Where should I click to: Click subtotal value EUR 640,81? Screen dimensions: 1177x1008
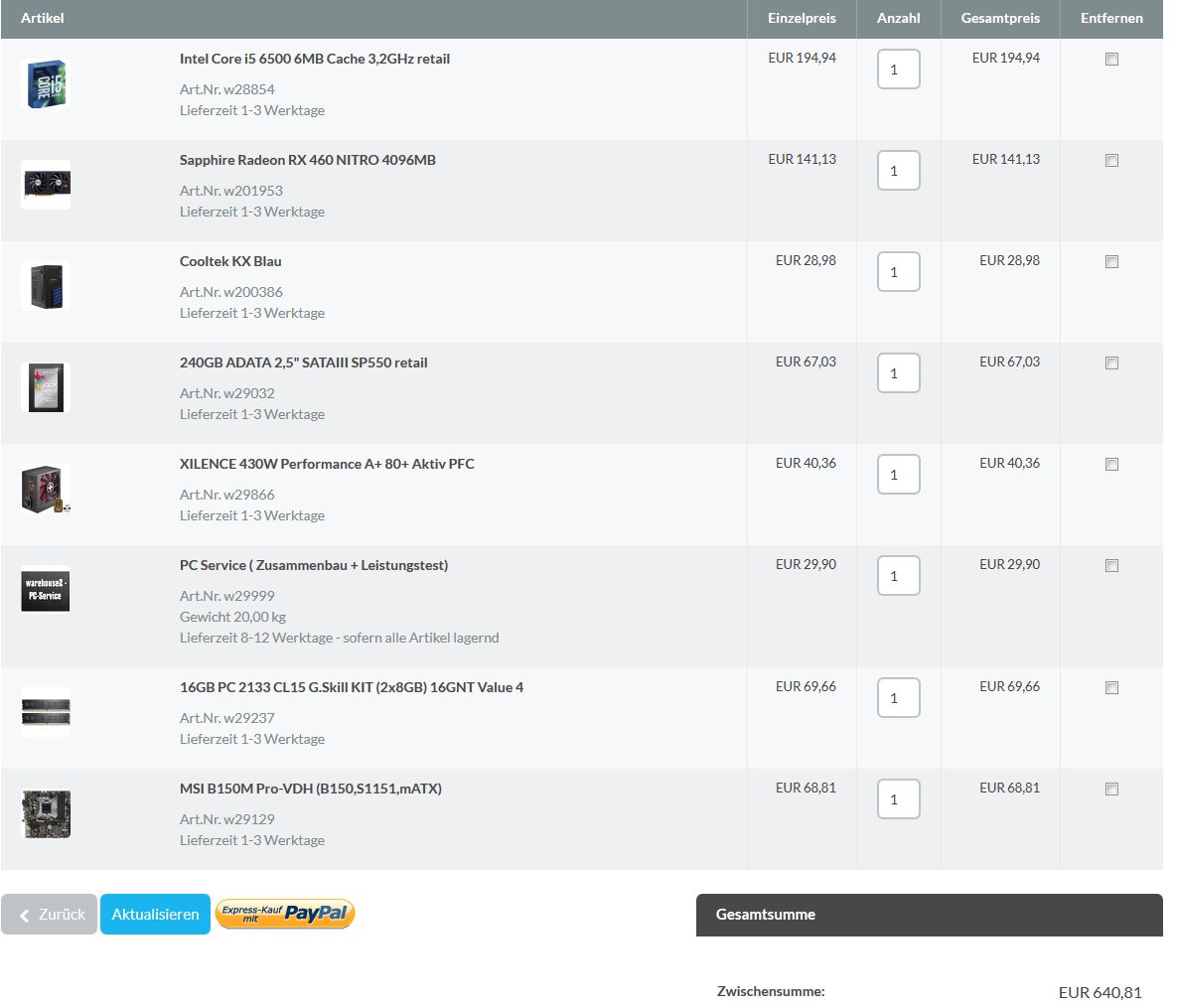1100,992
